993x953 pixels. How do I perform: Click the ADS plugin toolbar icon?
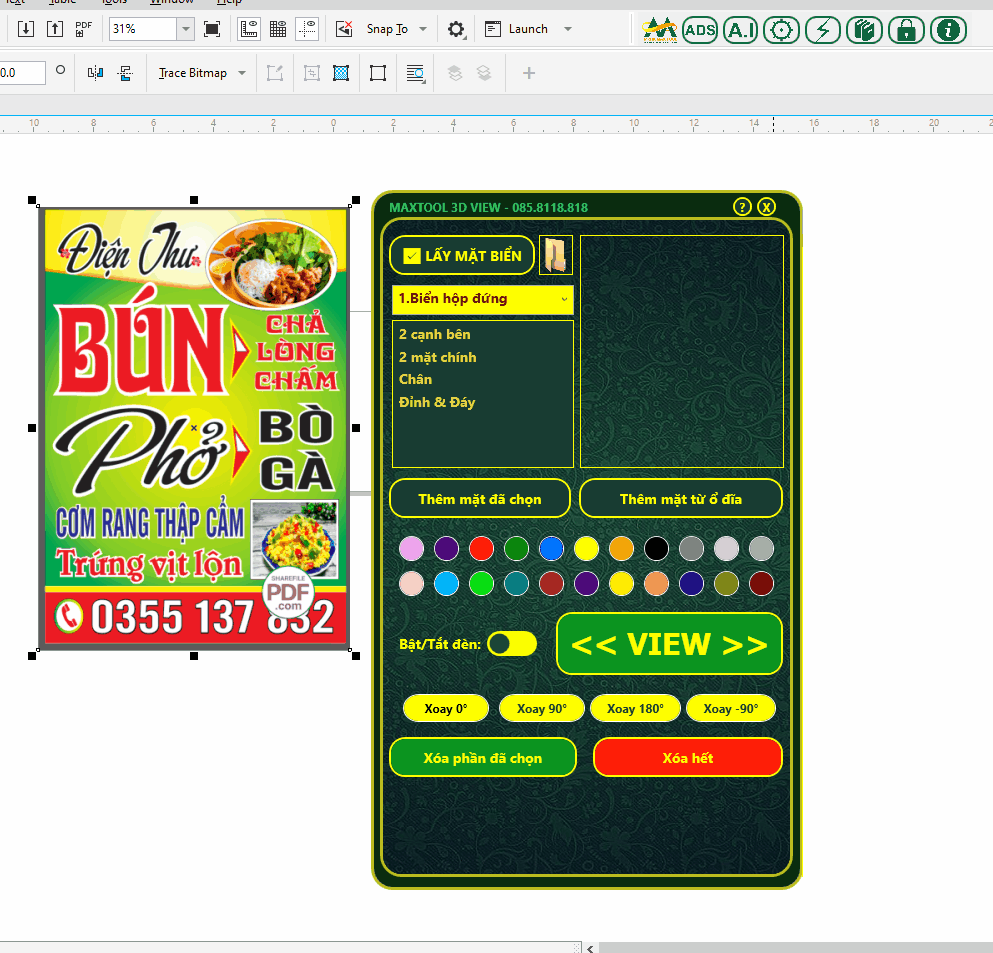pos(700,30)
